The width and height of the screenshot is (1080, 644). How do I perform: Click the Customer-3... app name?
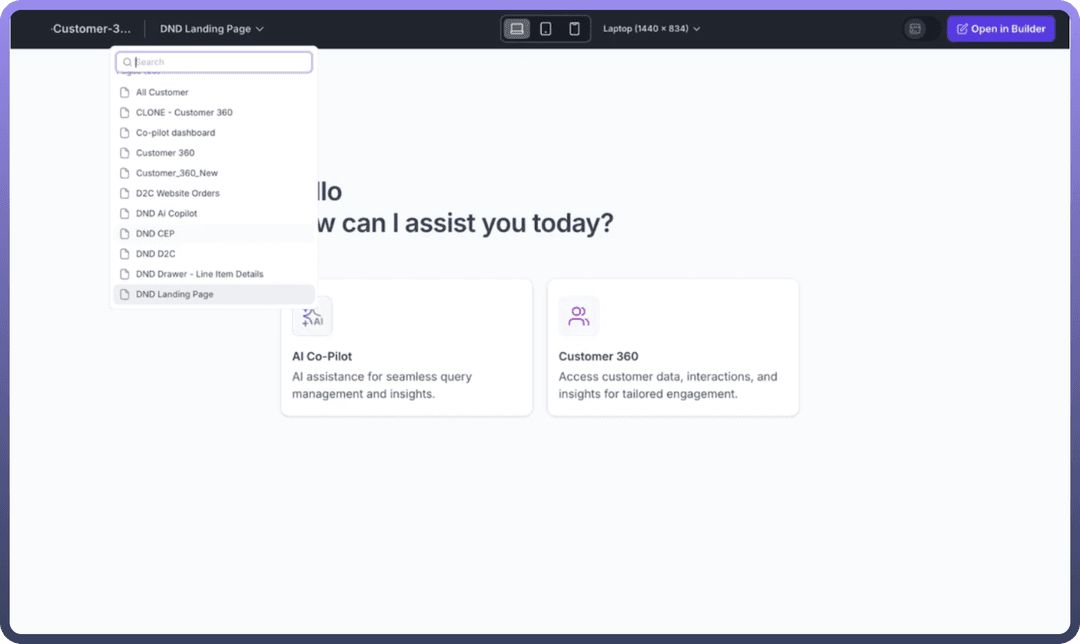click(91, 29)
